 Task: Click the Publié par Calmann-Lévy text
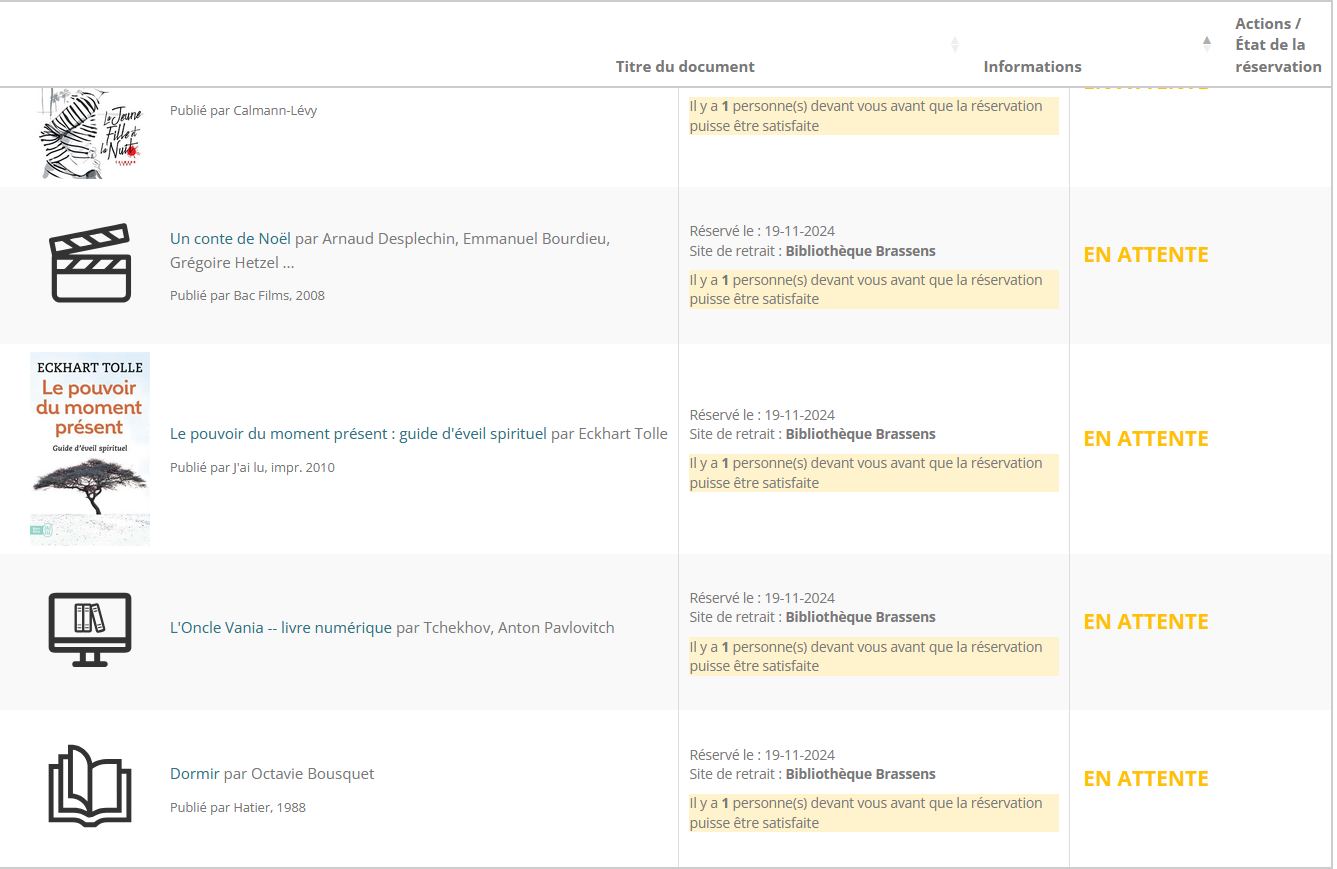[243, 110]
